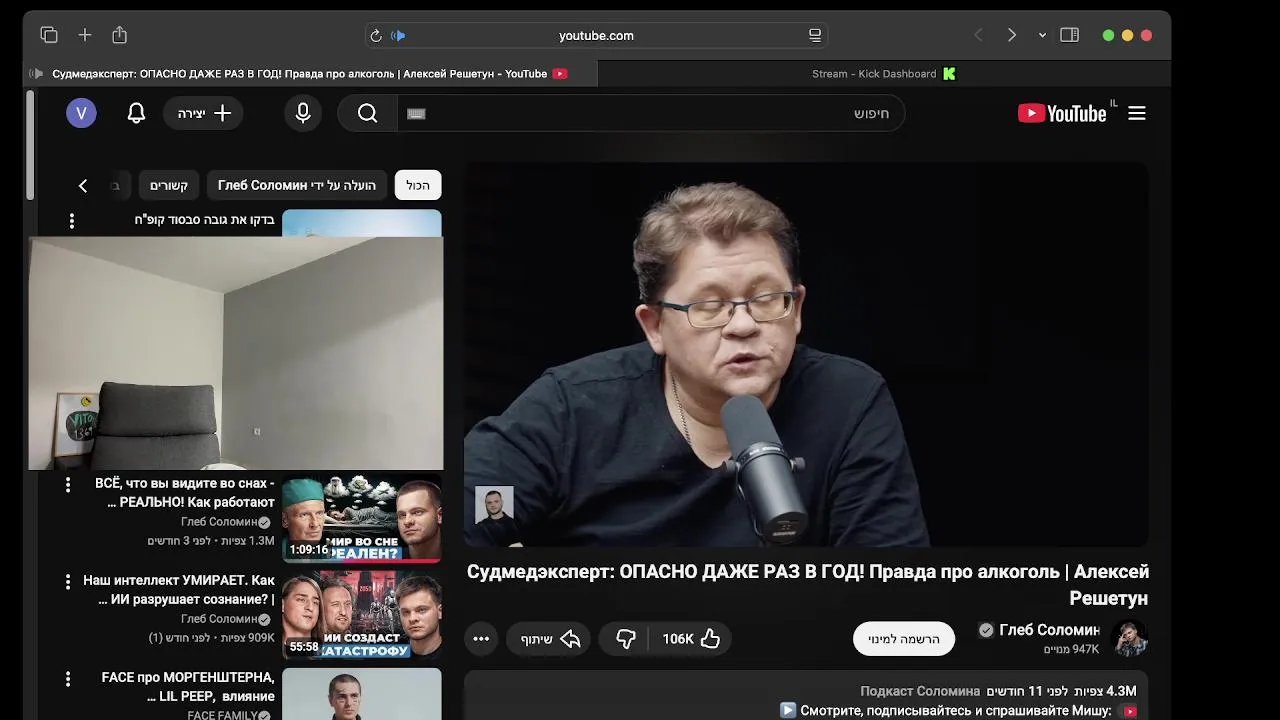Go forward with Safari arrow
This screenshot has height=720, width=1280.
[x=1011, y=35]
